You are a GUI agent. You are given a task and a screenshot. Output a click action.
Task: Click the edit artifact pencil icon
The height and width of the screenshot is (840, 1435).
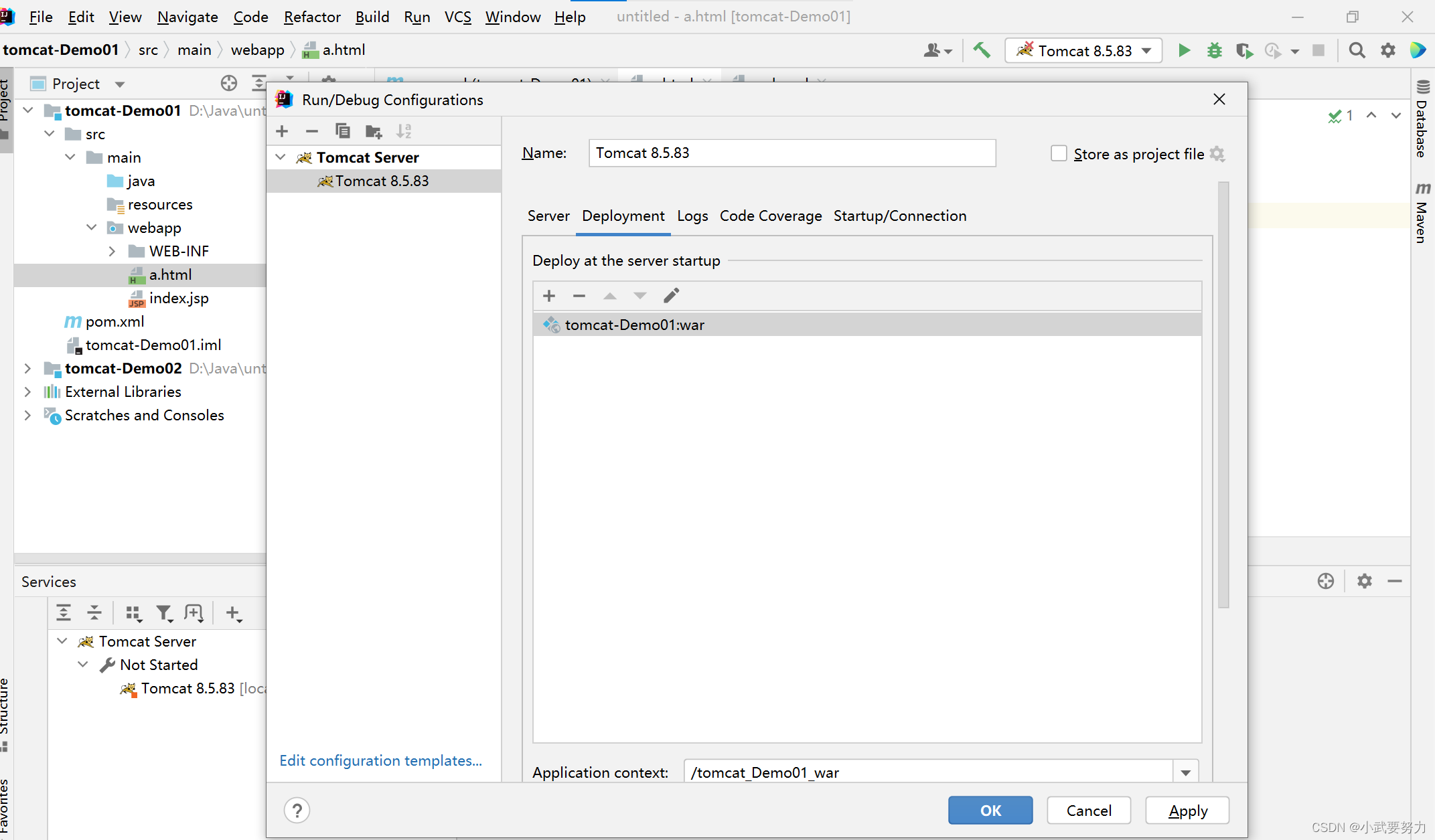click(671, 295)
